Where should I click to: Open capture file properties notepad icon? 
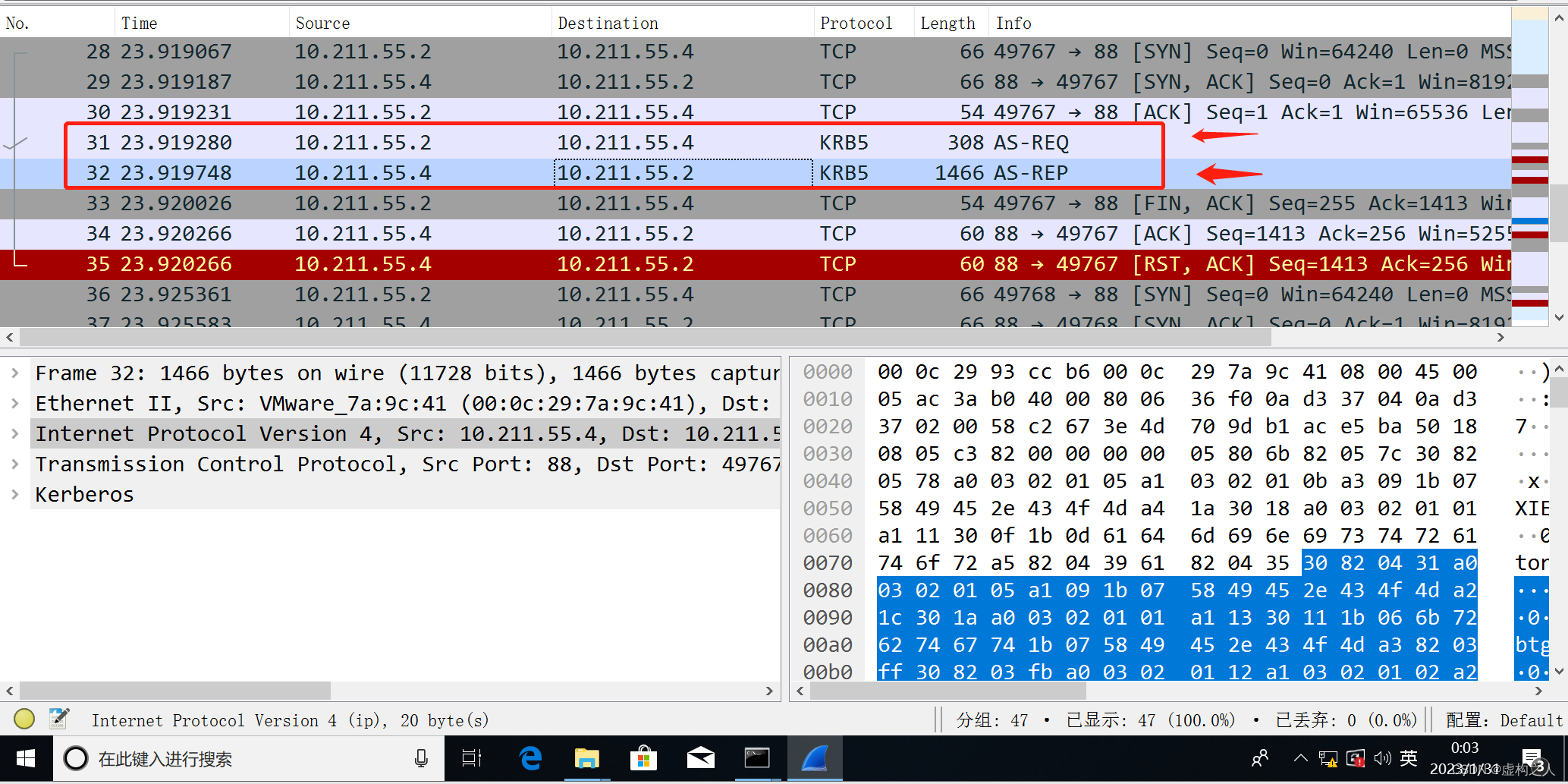tap(59, 719)
